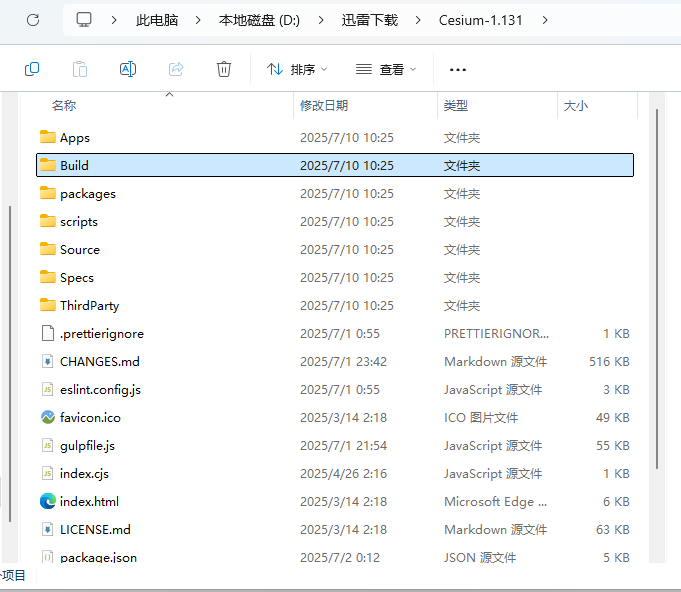Expand chevron after 此电脑 breadcrumb

coord(198,20)
